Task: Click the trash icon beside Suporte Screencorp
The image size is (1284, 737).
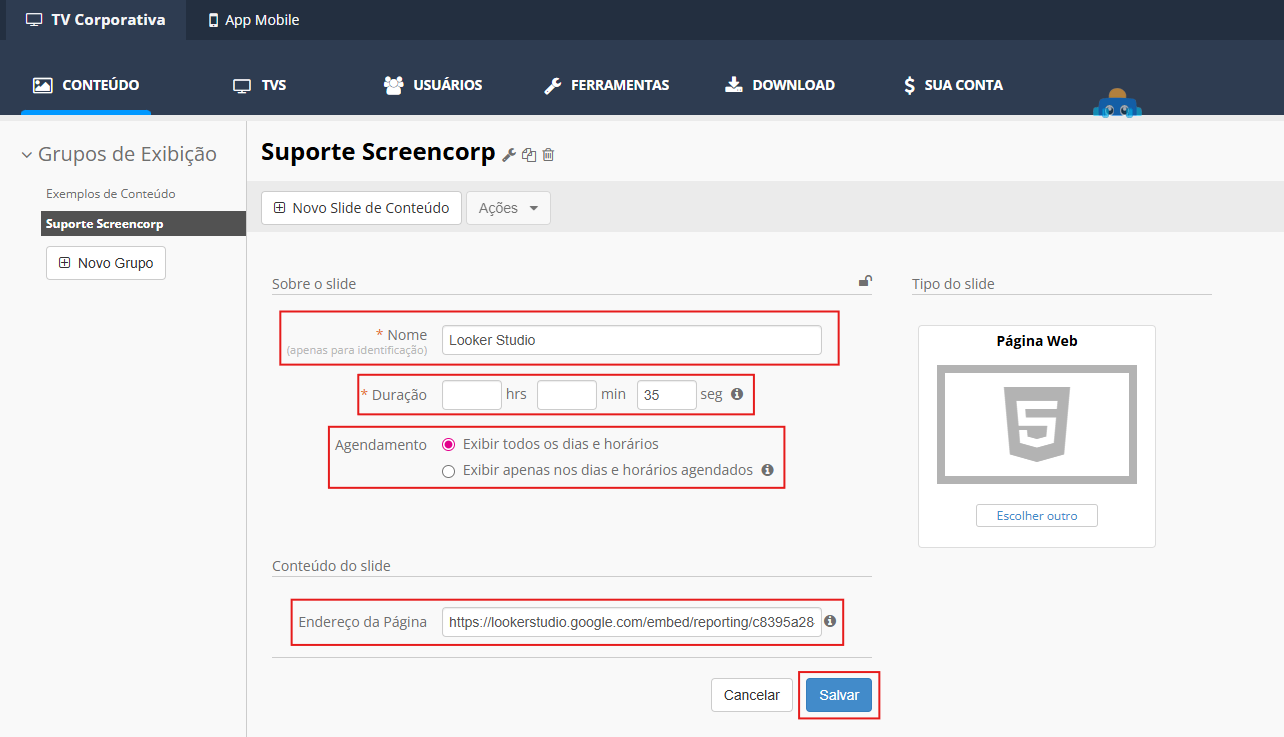Action: point(548,154)
